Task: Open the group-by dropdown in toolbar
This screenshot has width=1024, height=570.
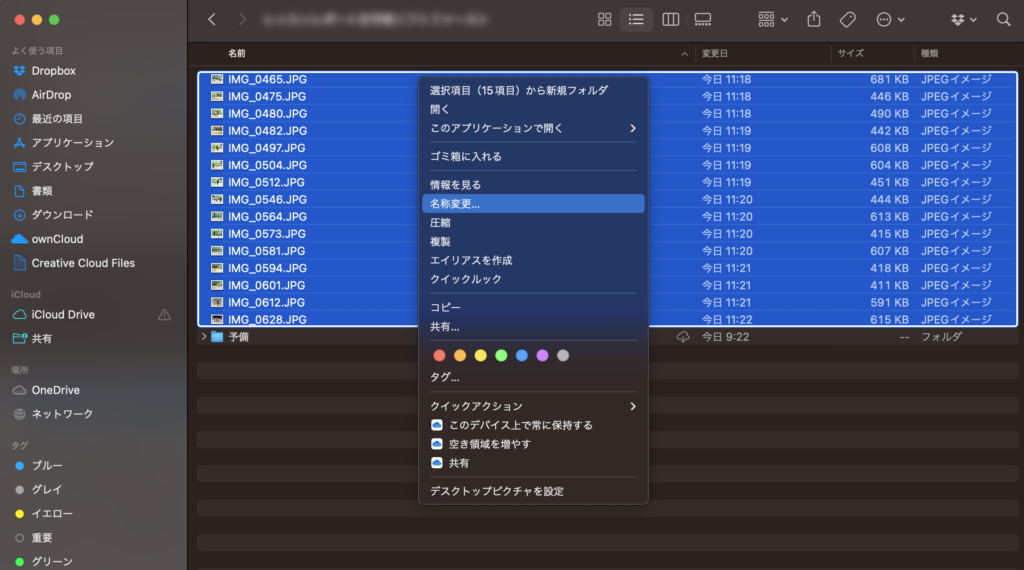Action: point(773,19)
